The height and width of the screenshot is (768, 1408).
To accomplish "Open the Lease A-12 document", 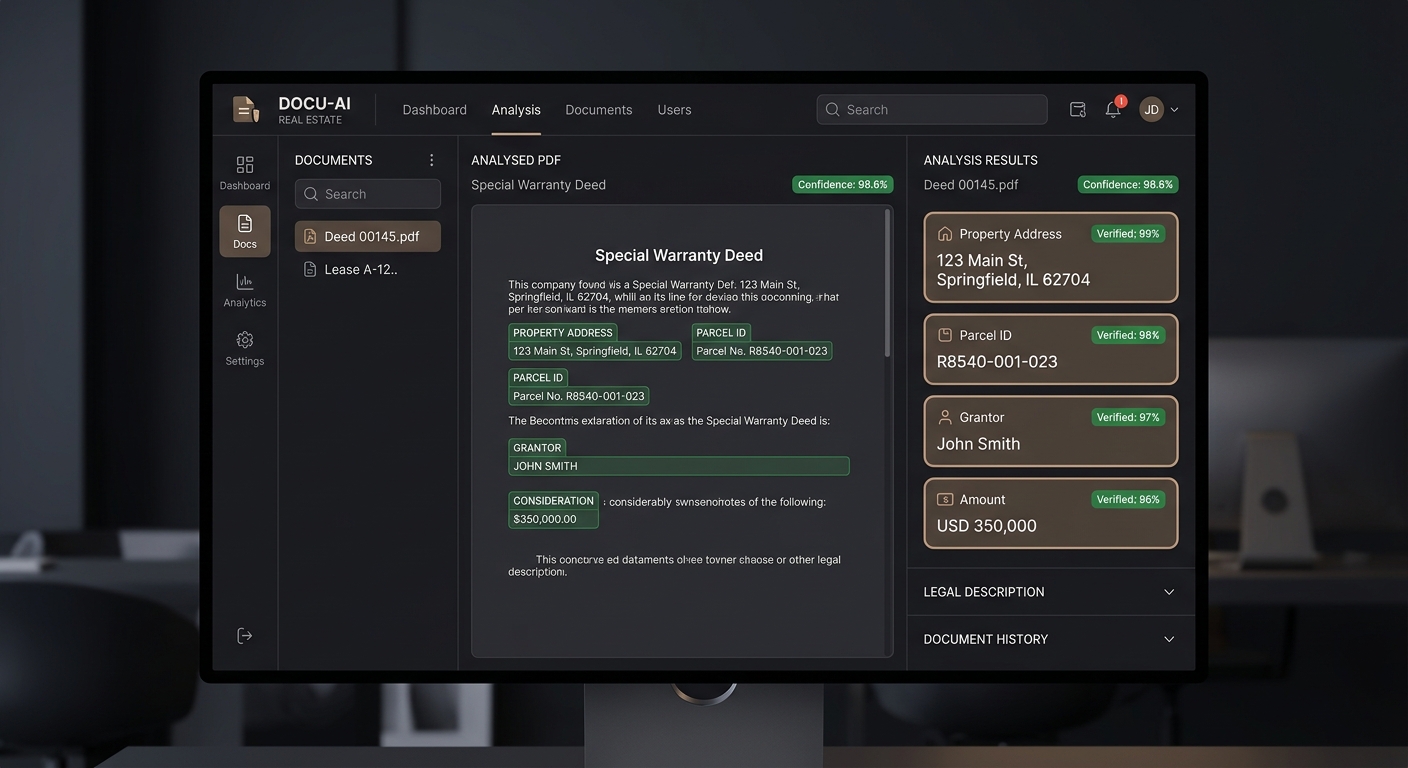I will (x=360, y=269).
